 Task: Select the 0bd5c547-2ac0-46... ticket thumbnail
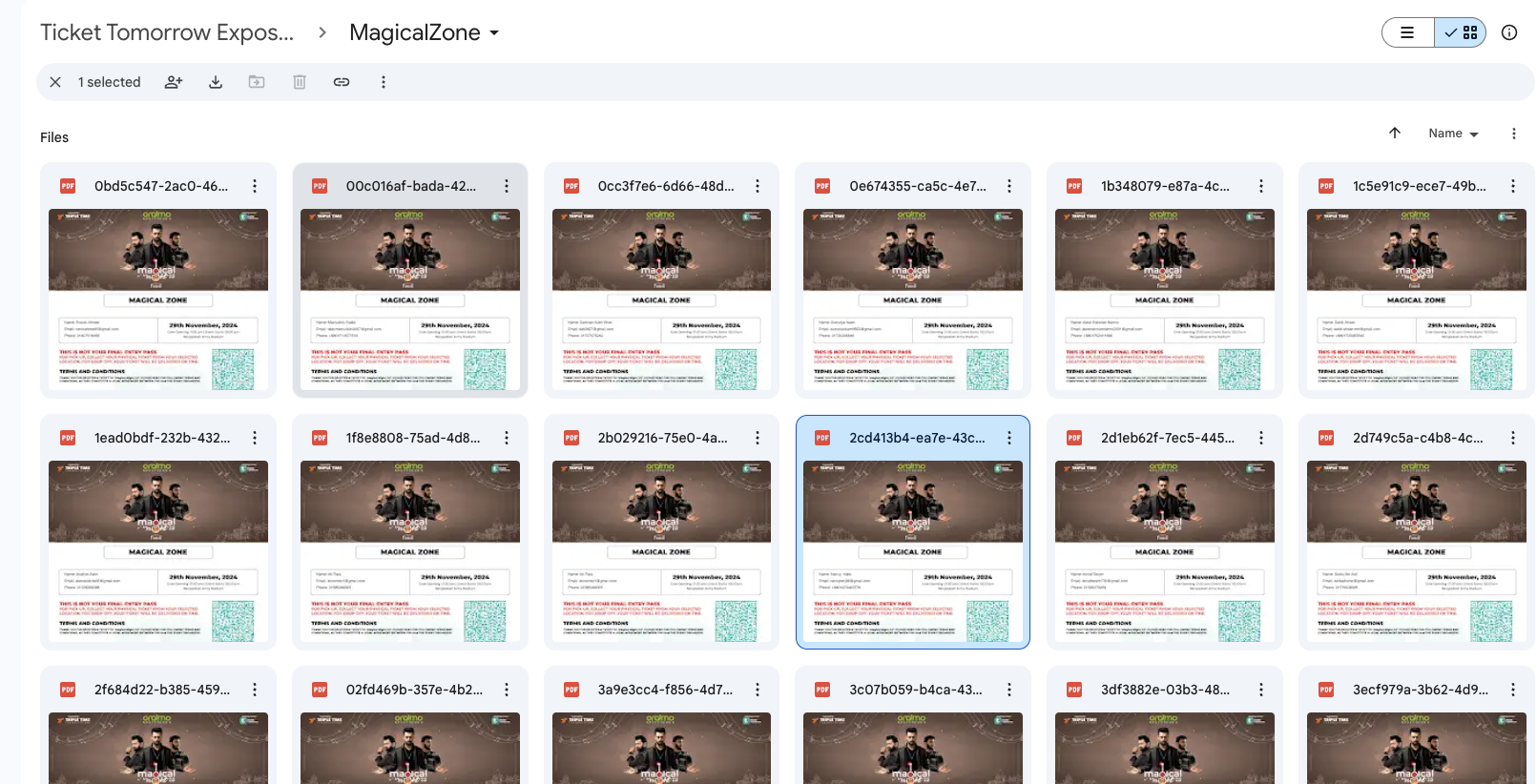pos(158,299)
